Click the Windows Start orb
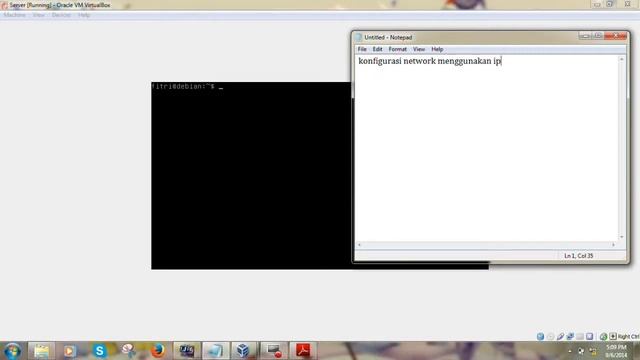 pyautogui.click(x=12, y=351)
